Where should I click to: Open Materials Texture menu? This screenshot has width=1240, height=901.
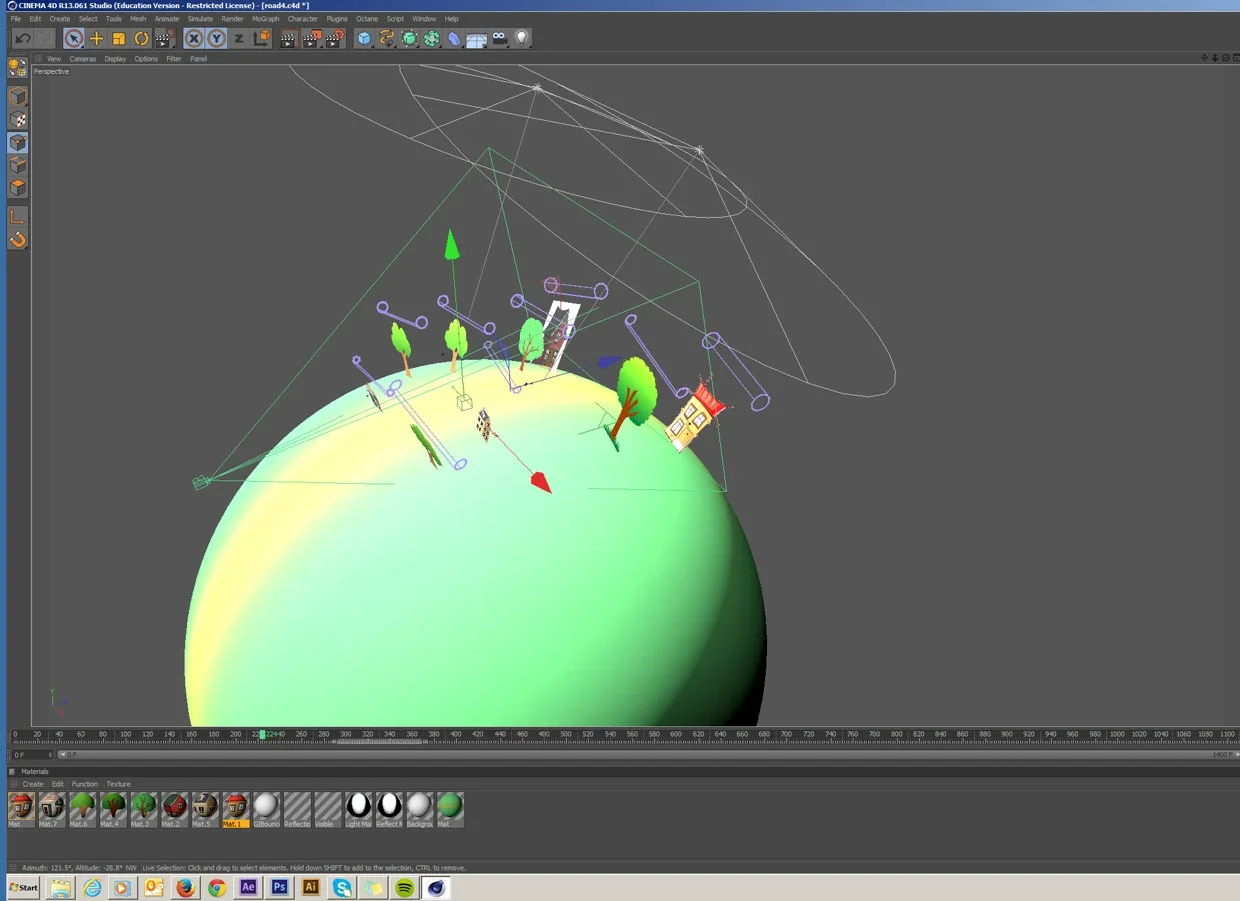[118, 784]
